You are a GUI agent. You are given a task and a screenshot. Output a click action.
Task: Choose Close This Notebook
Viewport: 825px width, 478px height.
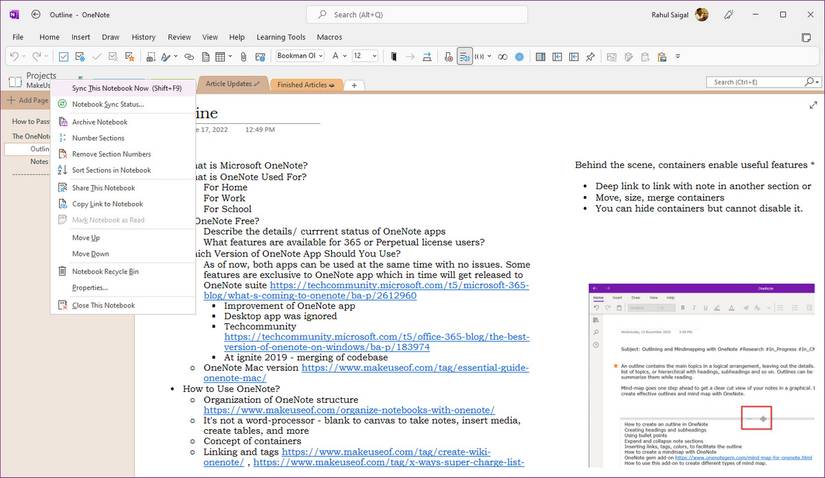pos(123,305)
